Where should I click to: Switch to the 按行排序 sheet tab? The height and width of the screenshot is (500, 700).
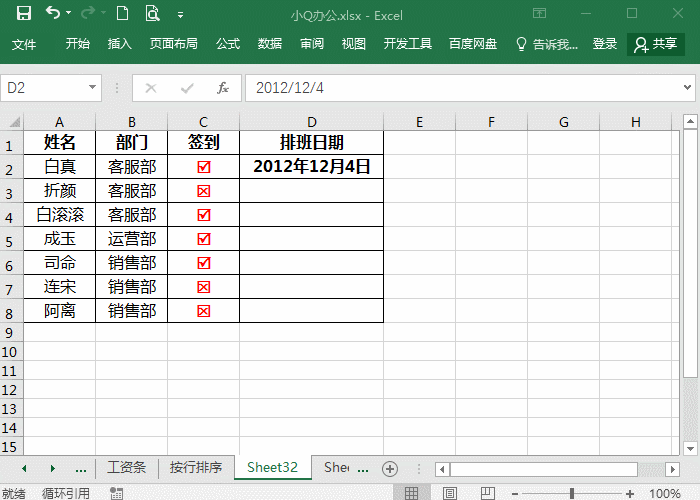click(x=196, y=467)
